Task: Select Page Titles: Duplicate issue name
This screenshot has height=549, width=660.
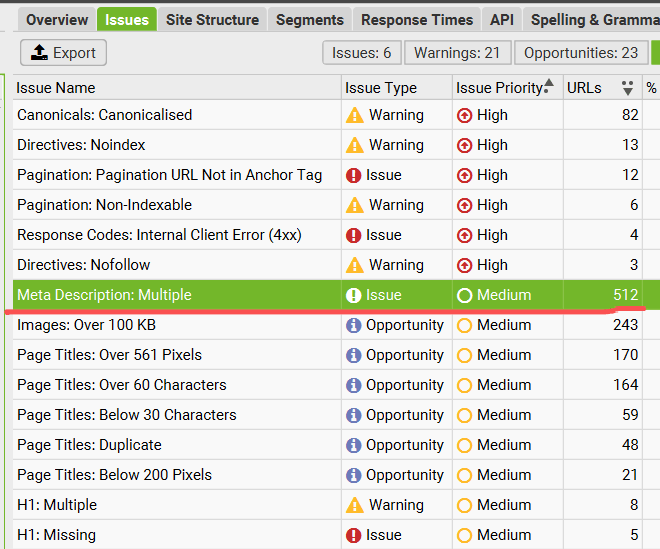Action: click(x=89, y=445)
